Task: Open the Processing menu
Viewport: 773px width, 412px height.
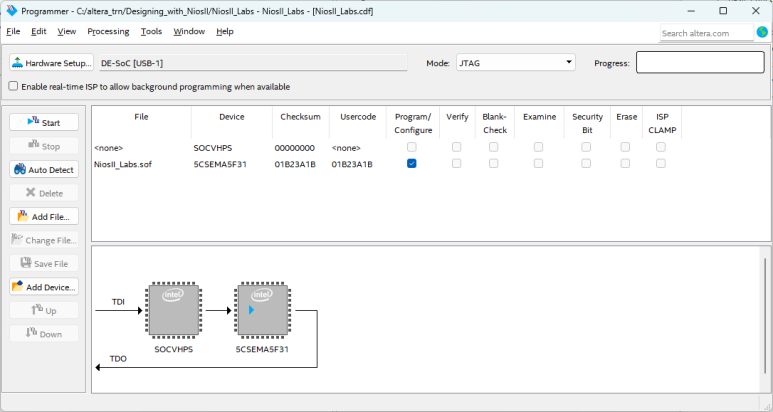Action: point(108,32)
